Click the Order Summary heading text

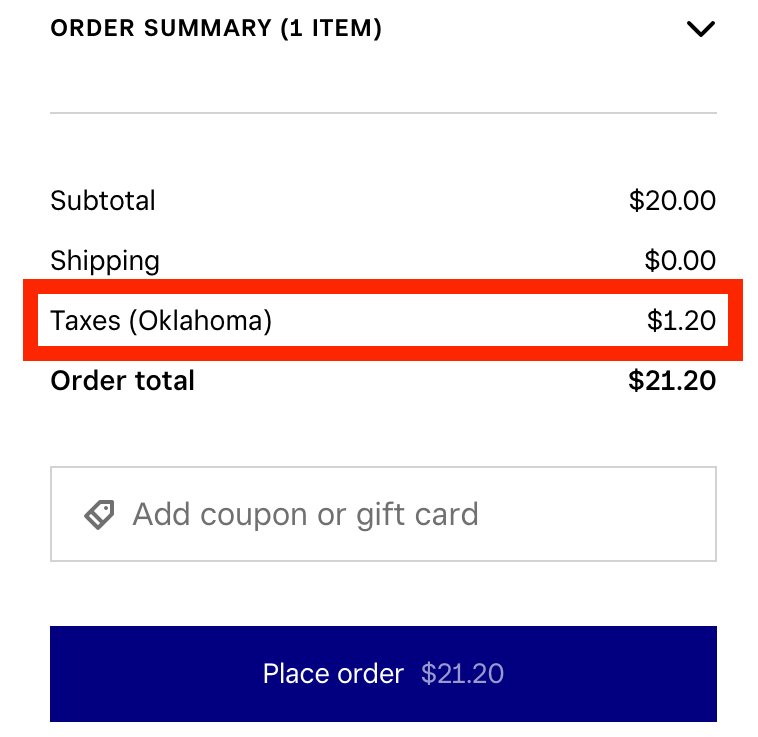coord(160,29)
